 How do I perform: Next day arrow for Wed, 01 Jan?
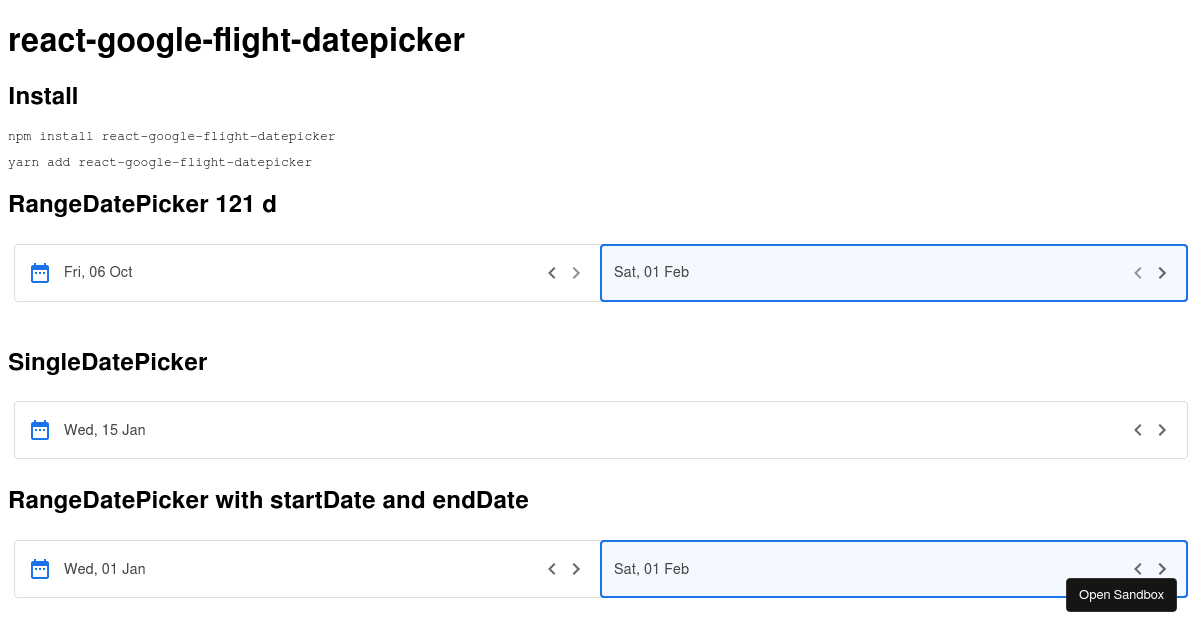click(x=576, y=569)
